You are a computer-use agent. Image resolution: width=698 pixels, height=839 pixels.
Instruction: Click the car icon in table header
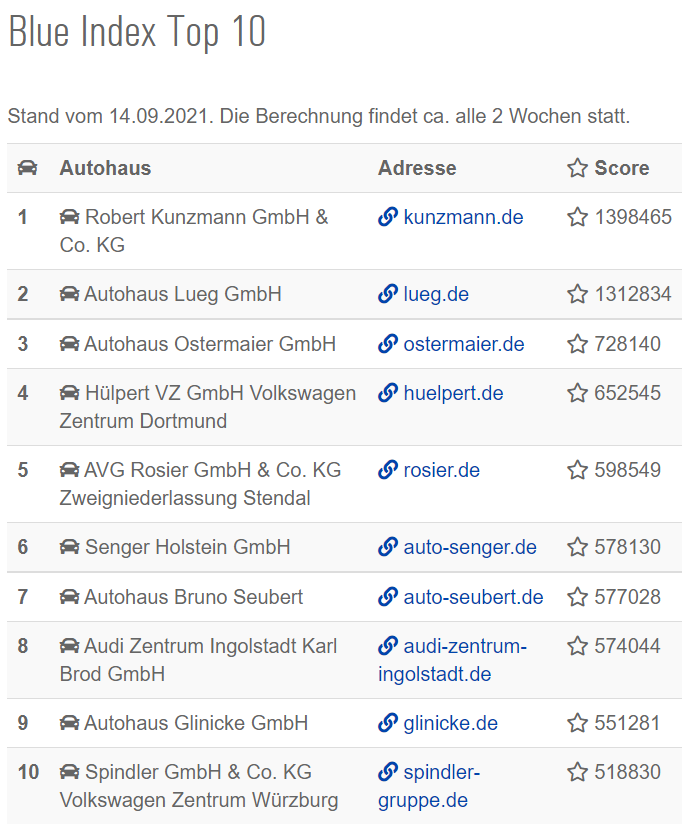pos(27,168)
